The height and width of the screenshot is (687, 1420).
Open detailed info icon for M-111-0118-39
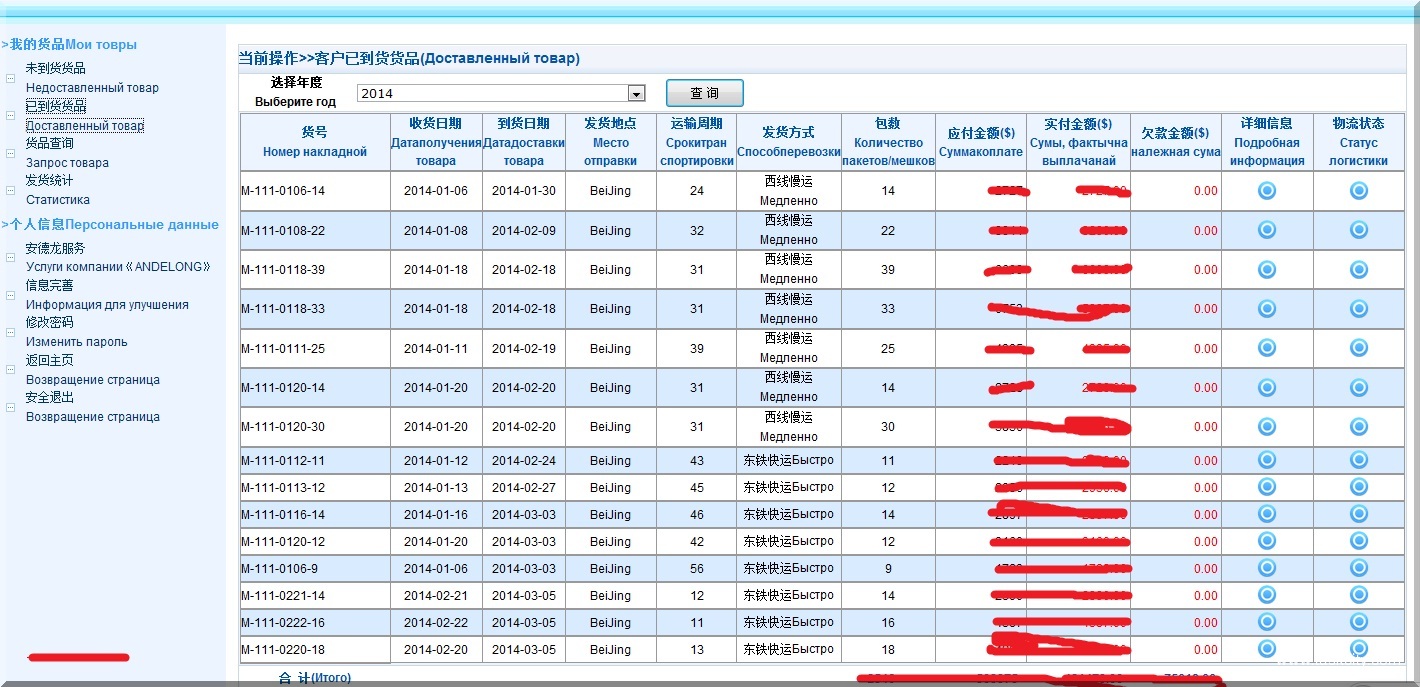click(1266, 269)
